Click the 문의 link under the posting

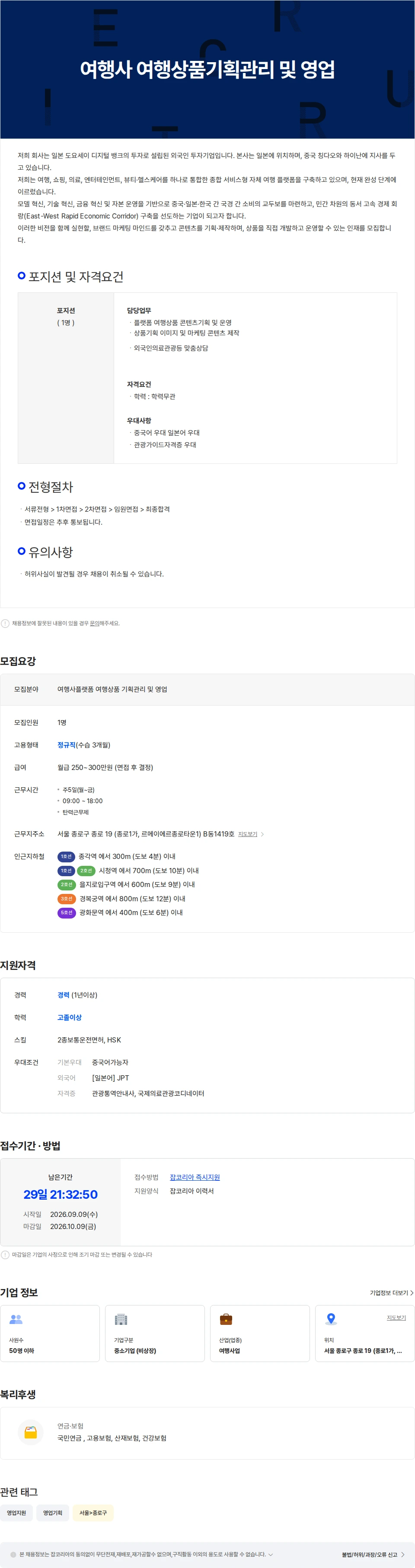(x=95, y=623)
